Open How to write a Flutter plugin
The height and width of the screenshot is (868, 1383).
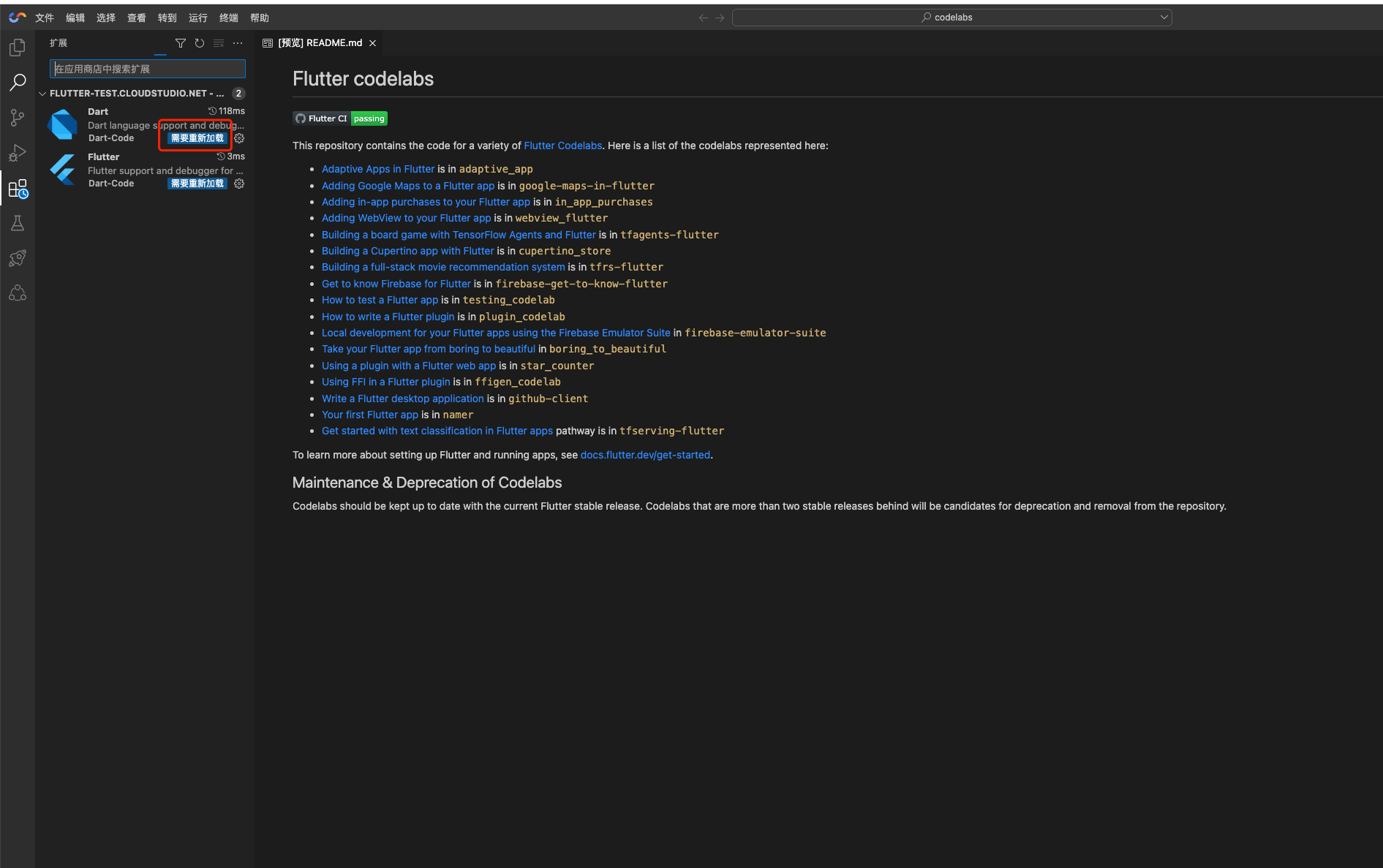[388, 317]
